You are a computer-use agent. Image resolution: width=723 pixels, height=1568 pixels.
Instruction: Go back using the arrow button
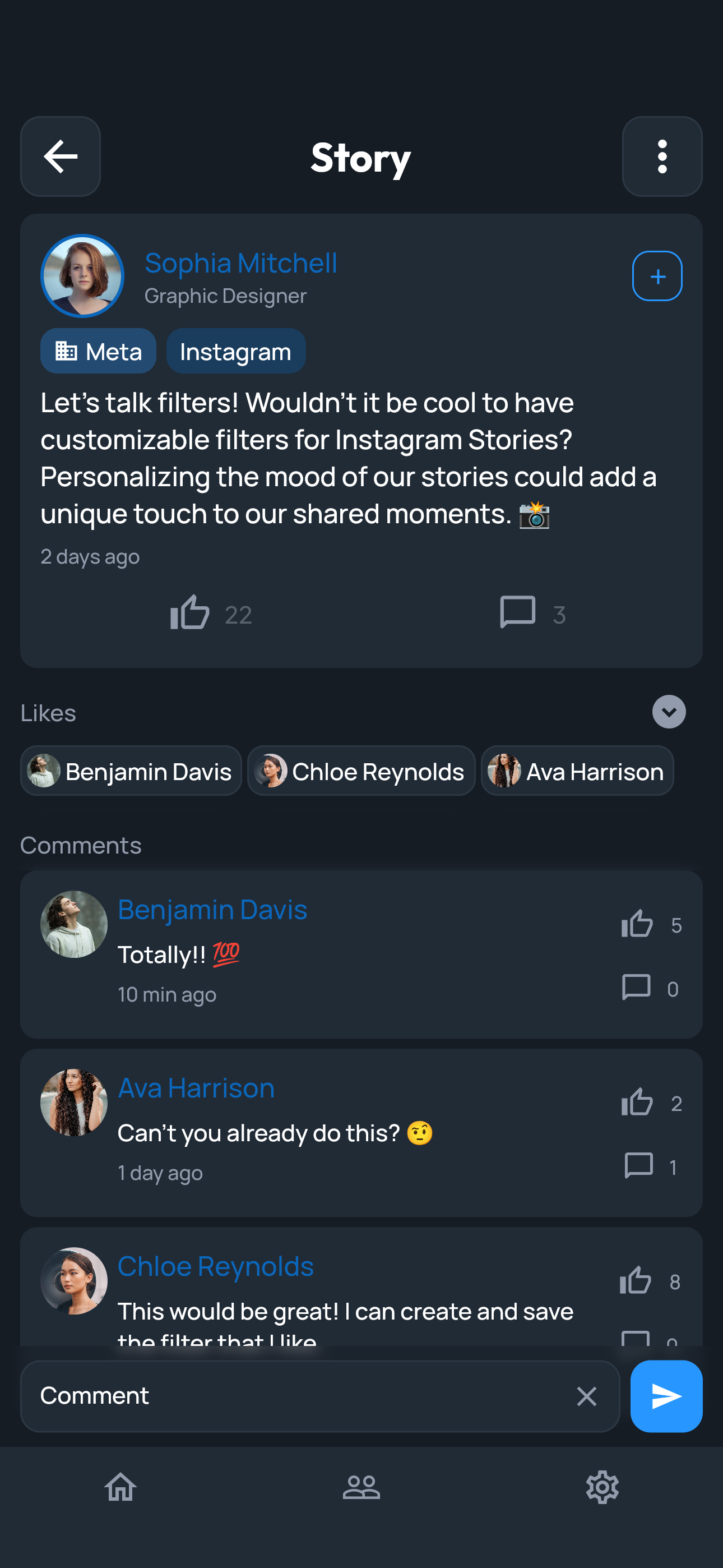(61, 156)
